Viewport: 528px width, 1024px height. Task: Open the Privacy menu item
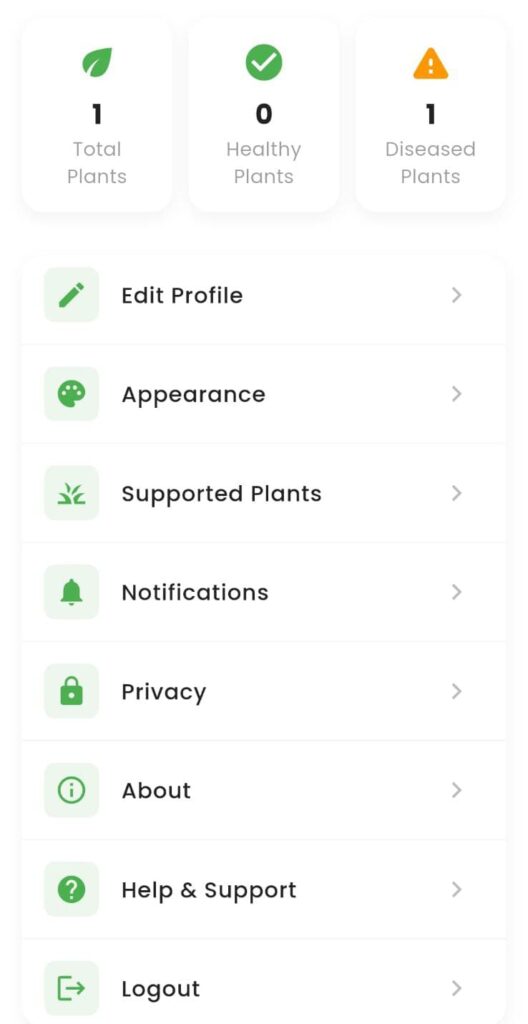(x=264, y=691)
